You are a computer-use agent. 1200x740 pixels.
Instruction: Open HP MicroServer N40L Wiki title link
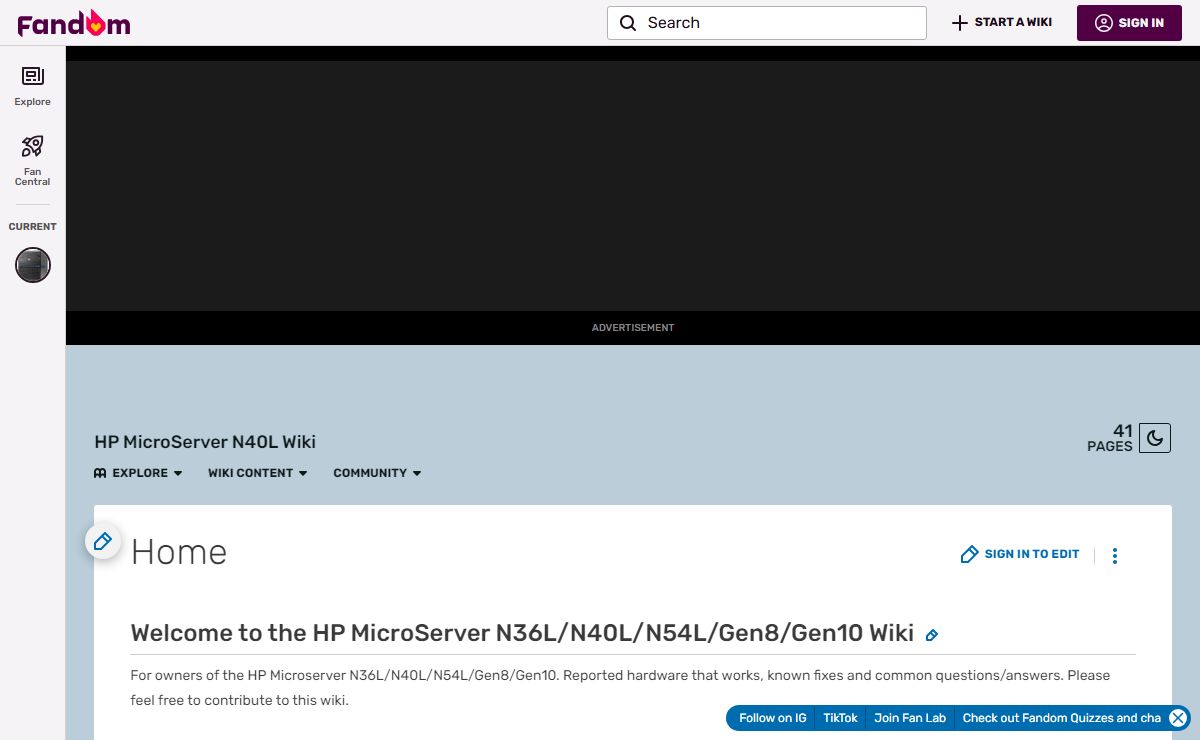click(x=205, y=442)
